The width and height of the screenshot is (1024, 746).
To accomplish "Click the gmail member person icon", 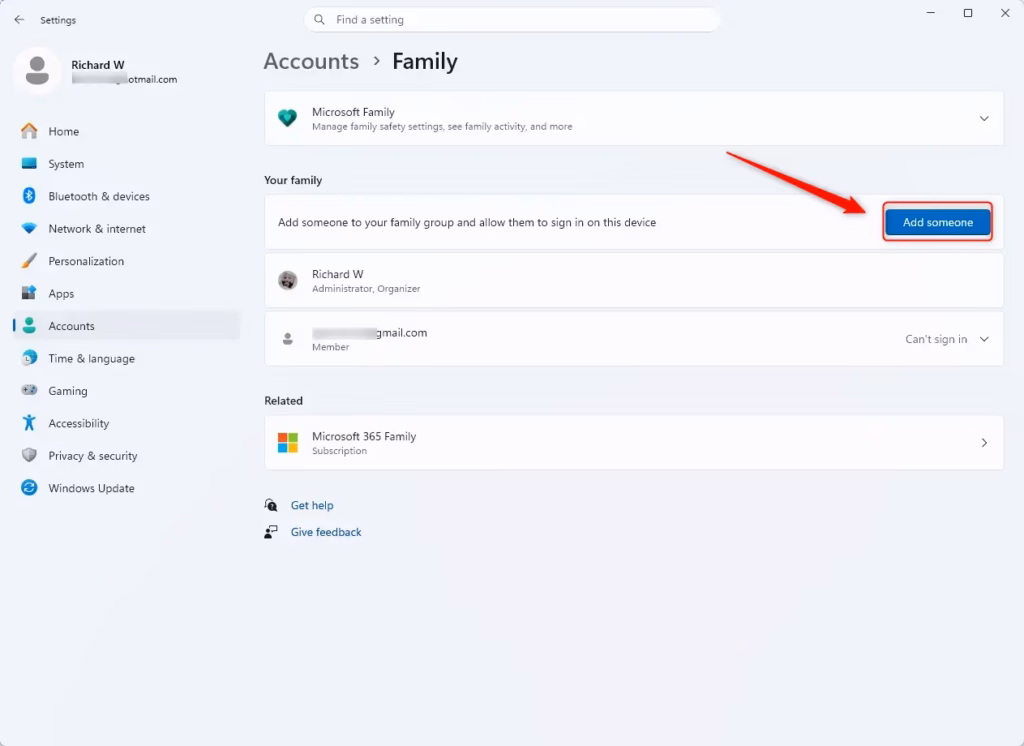I will (x=287, y=339).
